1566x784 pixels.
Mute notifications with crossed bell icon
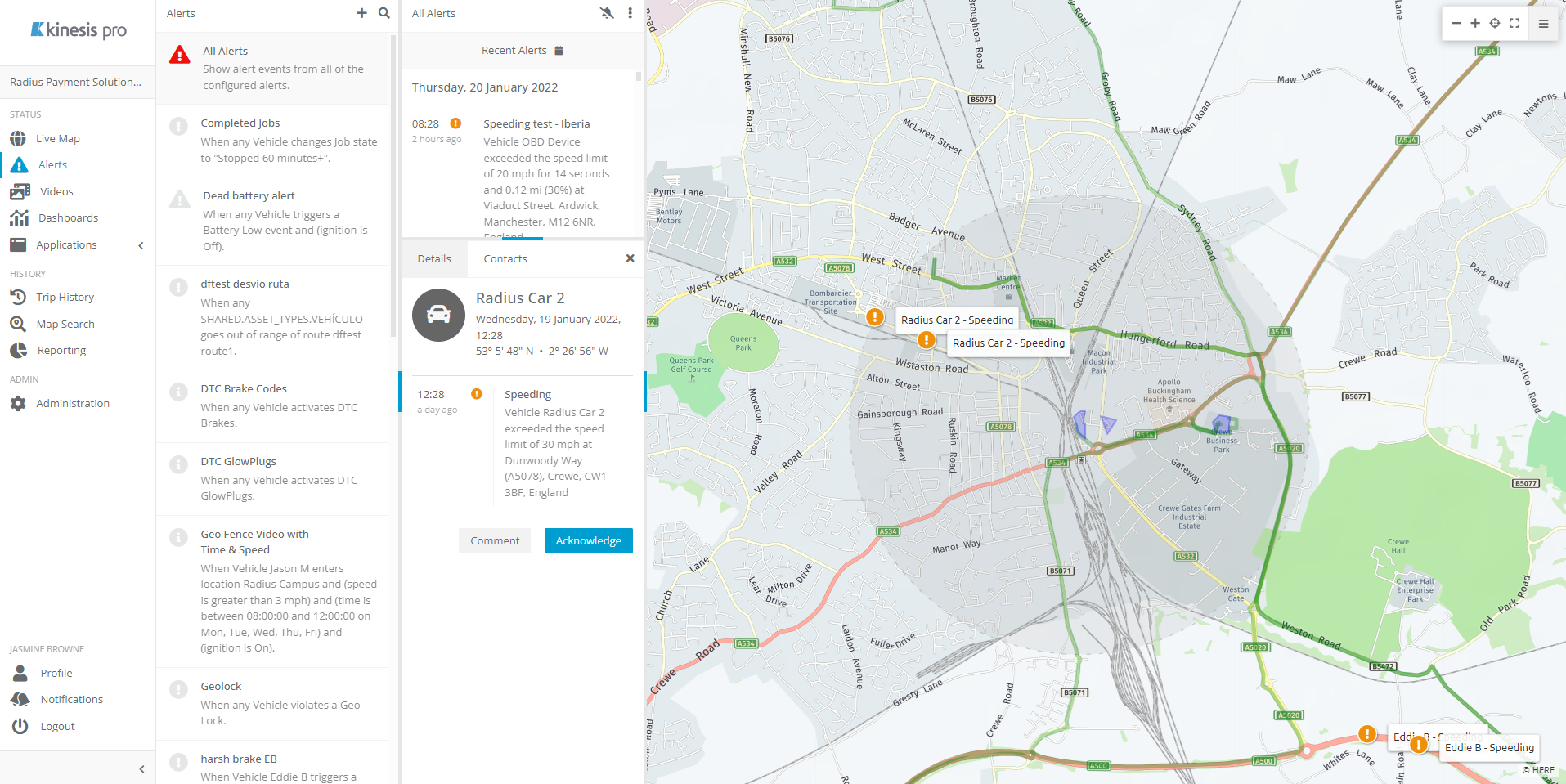coord(607,13)
